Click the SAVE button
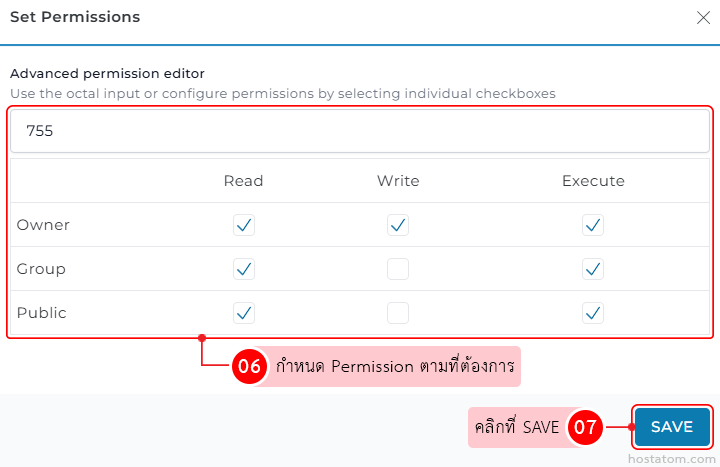This screenshot has width=720, height=467. click(671, 427)
